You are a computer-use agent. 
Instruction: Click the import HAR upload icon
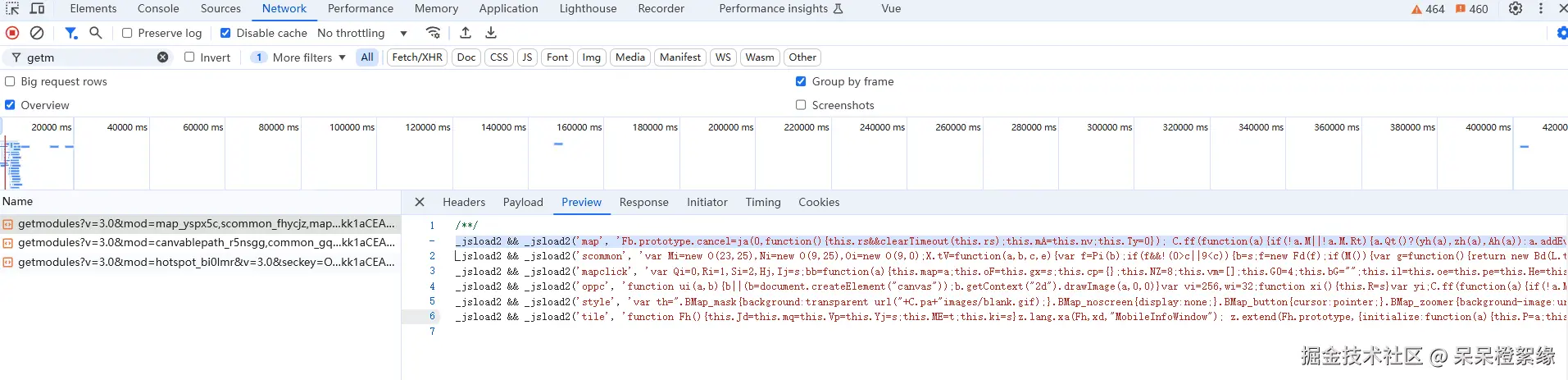click(x=466, y=33)
